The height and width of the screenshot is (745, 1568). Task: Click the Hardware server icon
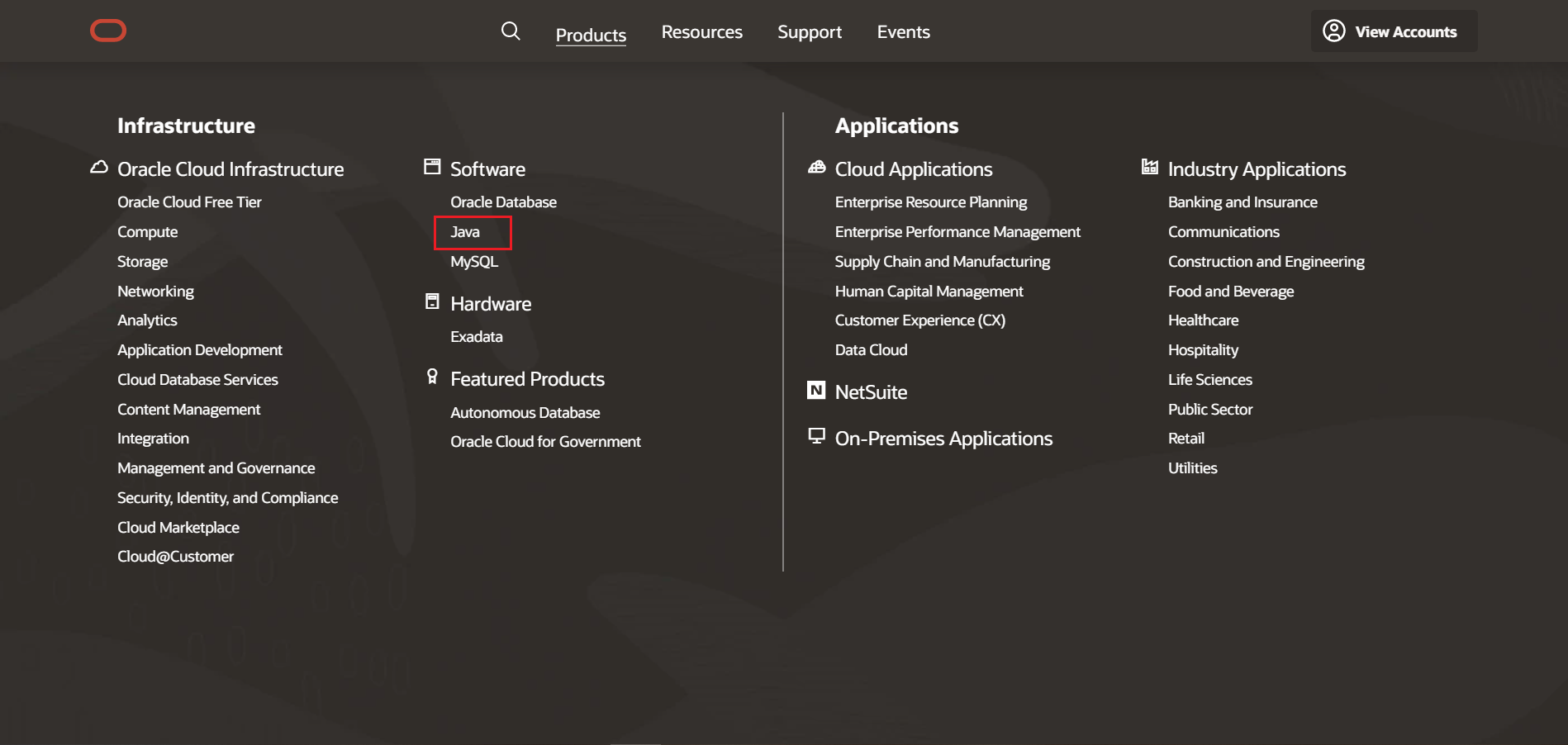tap(432, 301)
